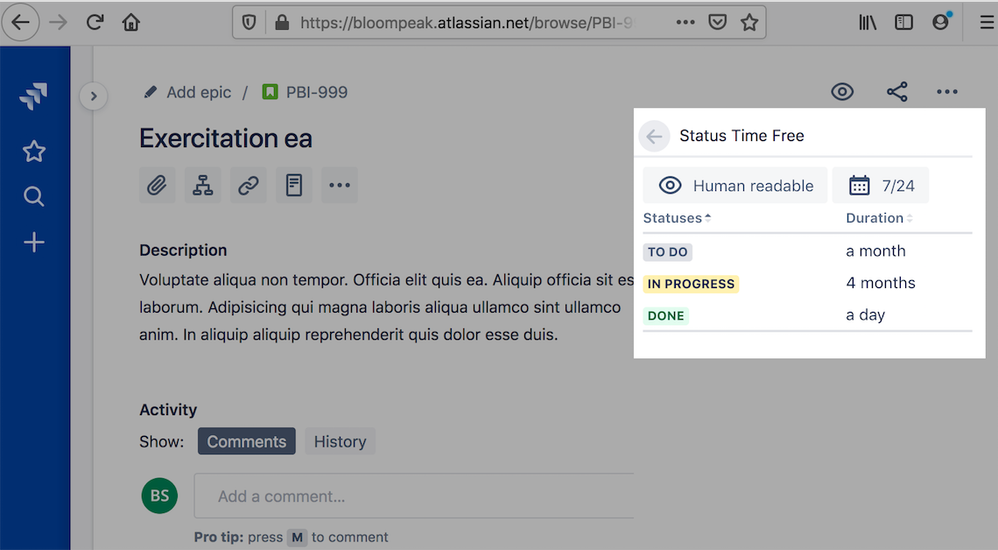Image resolution: width=998 pixels, height=550 pixels.
Task: Open the tracking protection shield icon
Action: 249,23
